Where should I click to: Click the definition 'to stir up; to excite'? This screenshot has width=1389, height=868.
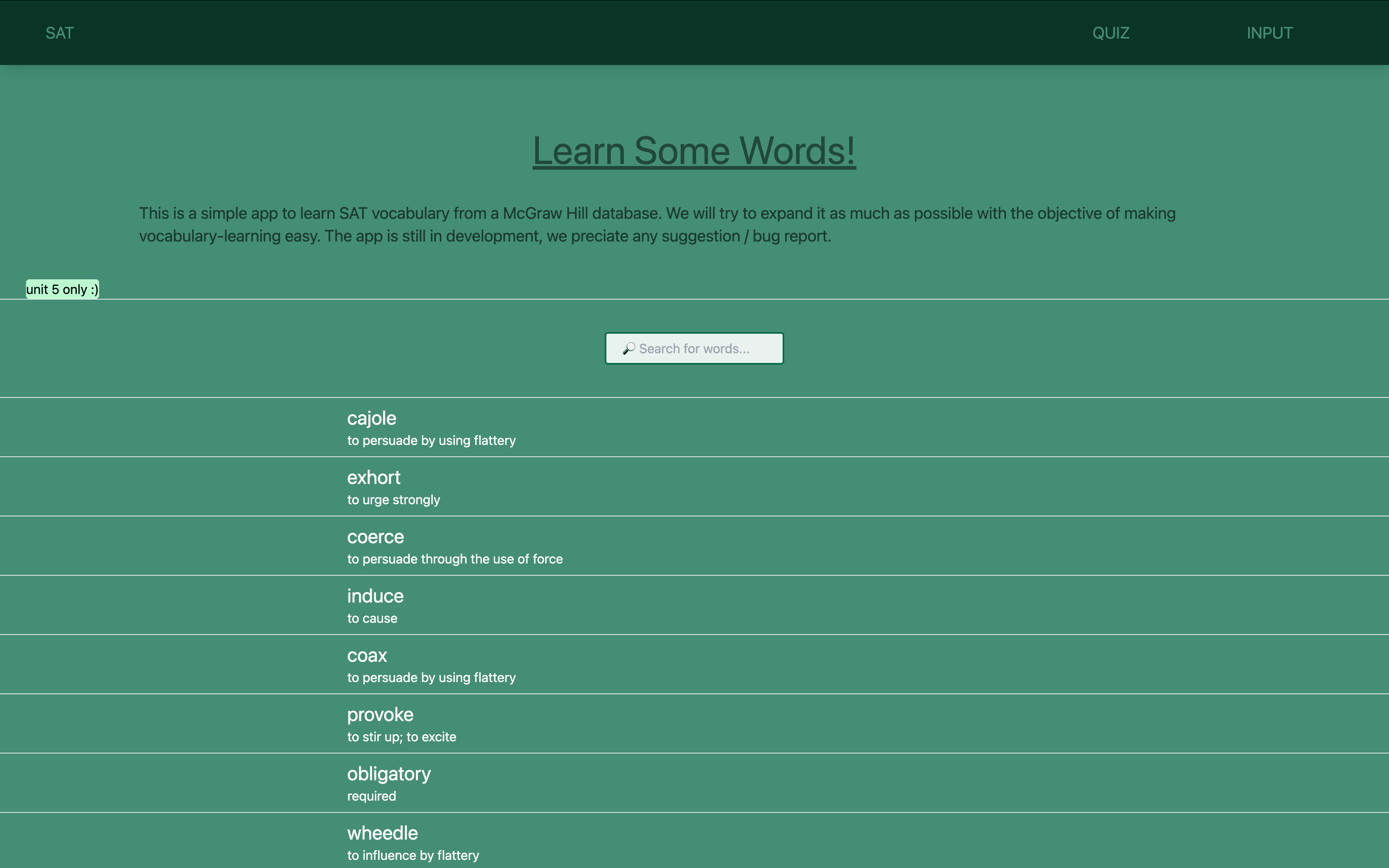(x=401, y=736)
